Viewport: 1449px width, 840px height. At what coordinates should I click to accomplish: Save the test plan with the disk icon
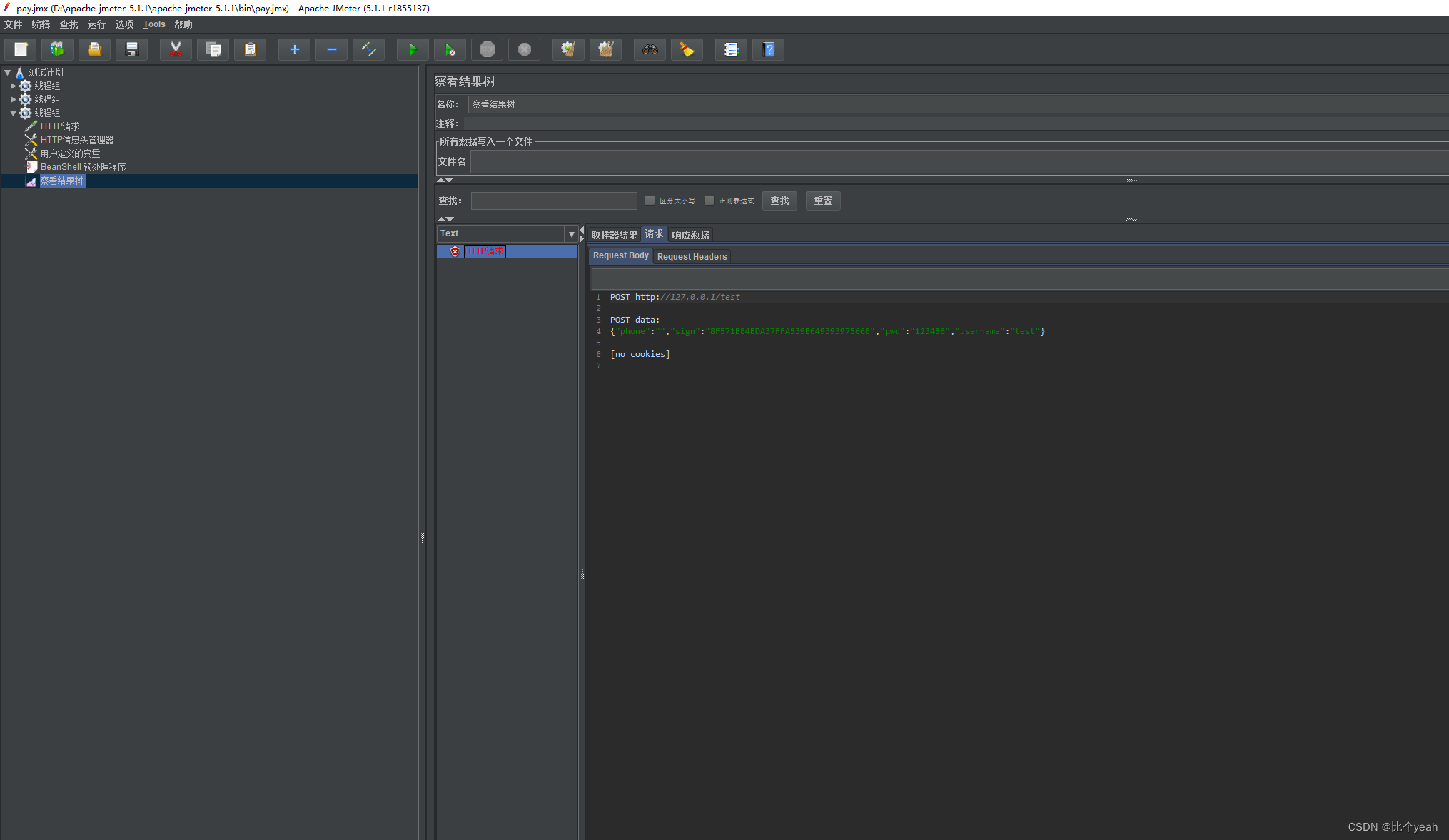(x=131, y=49)
